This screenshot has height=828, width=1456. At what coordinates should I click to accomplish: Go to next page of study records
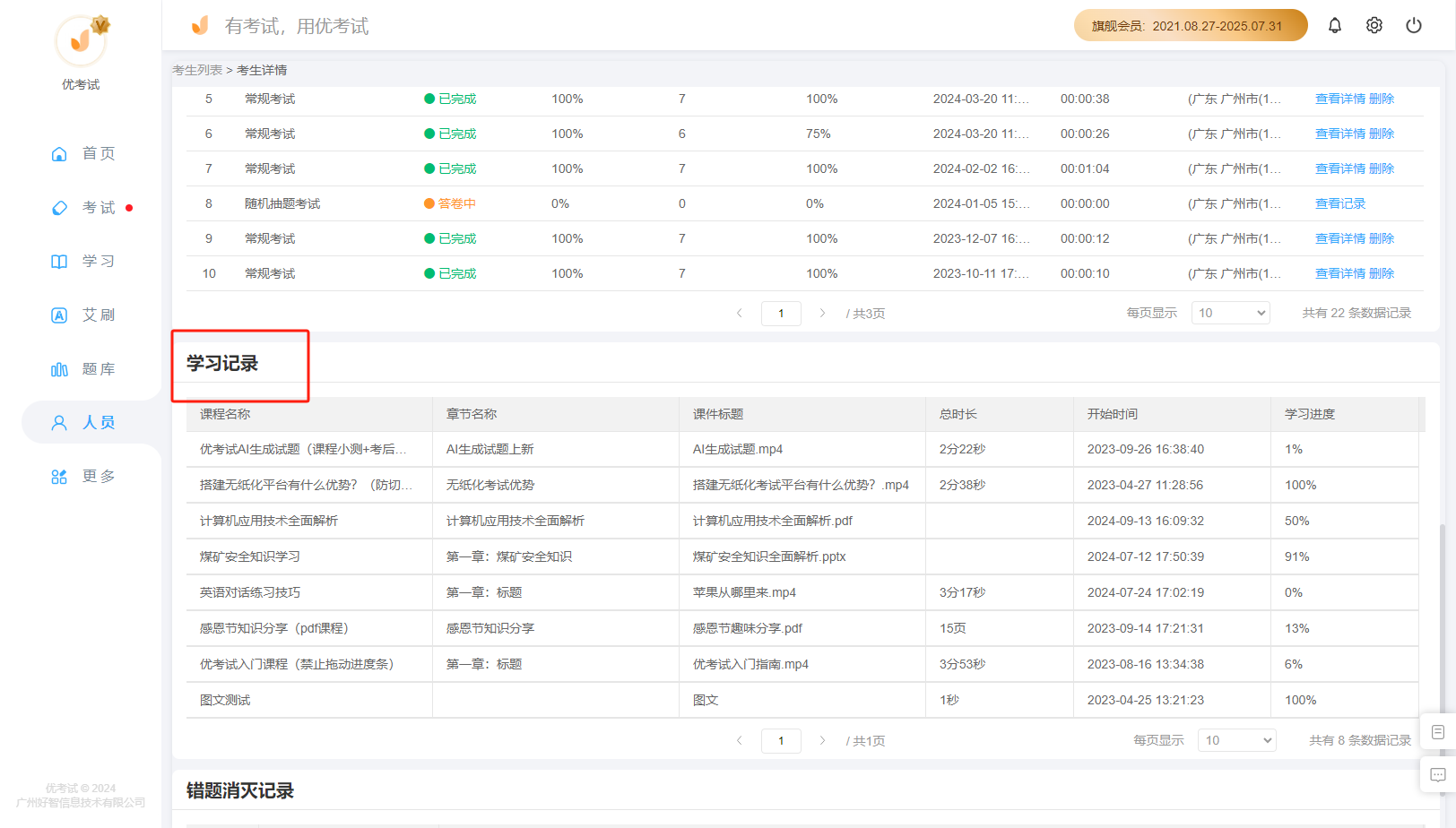[822, 741]
